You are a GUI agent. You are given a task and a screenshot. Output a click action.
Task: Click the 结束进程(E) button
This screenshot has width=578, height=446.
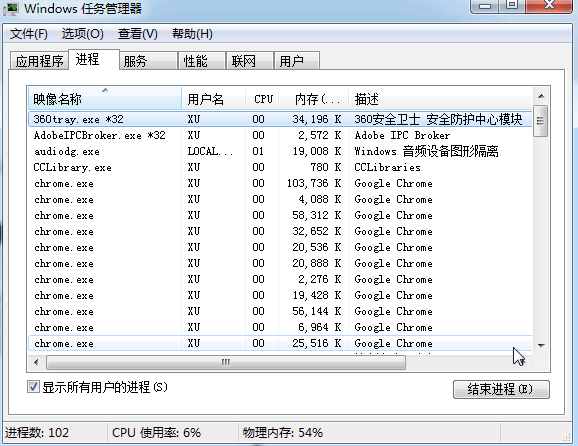(x=501, y=389)
